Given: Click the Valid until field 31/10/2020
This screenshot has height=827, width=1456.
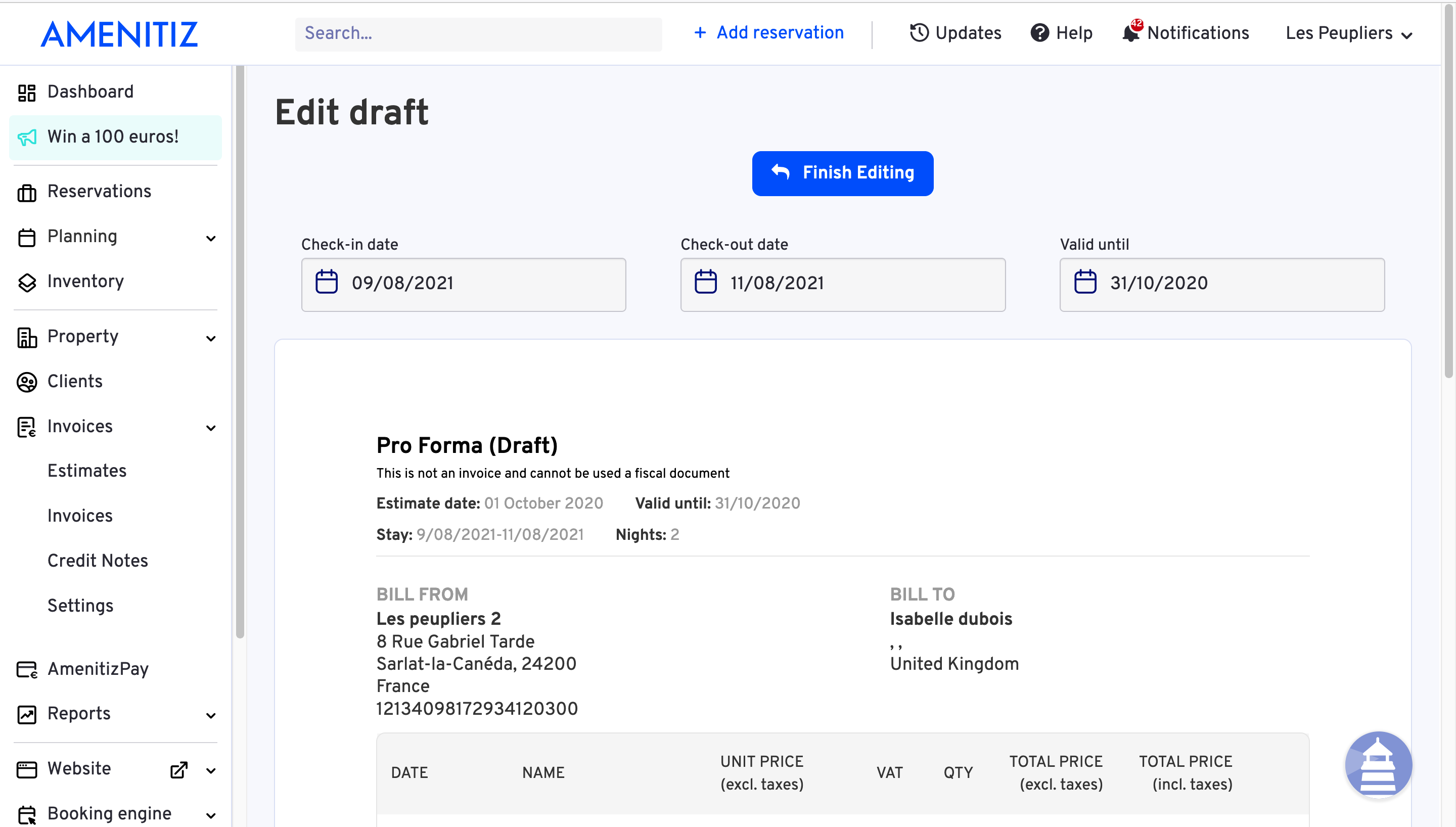Looking at the screenshot, I should (1222, 285).
